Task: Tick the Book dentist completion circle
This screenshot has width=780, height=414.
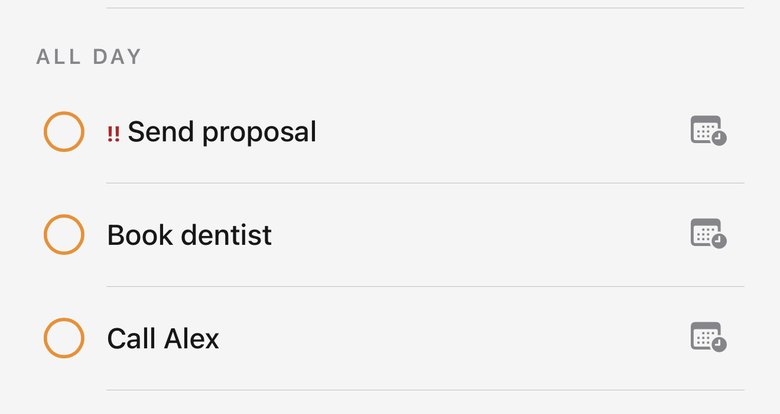Action: (64, 234)
